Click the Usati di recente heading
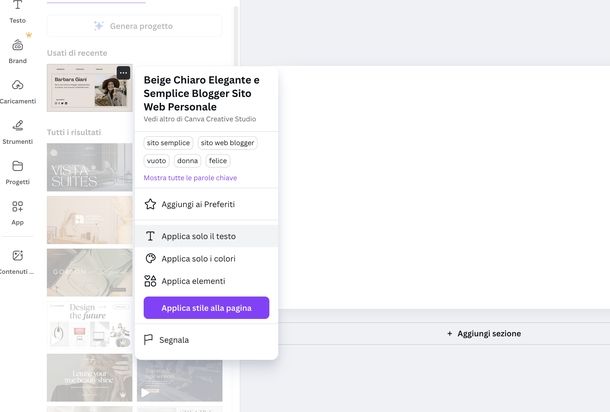 77,53
